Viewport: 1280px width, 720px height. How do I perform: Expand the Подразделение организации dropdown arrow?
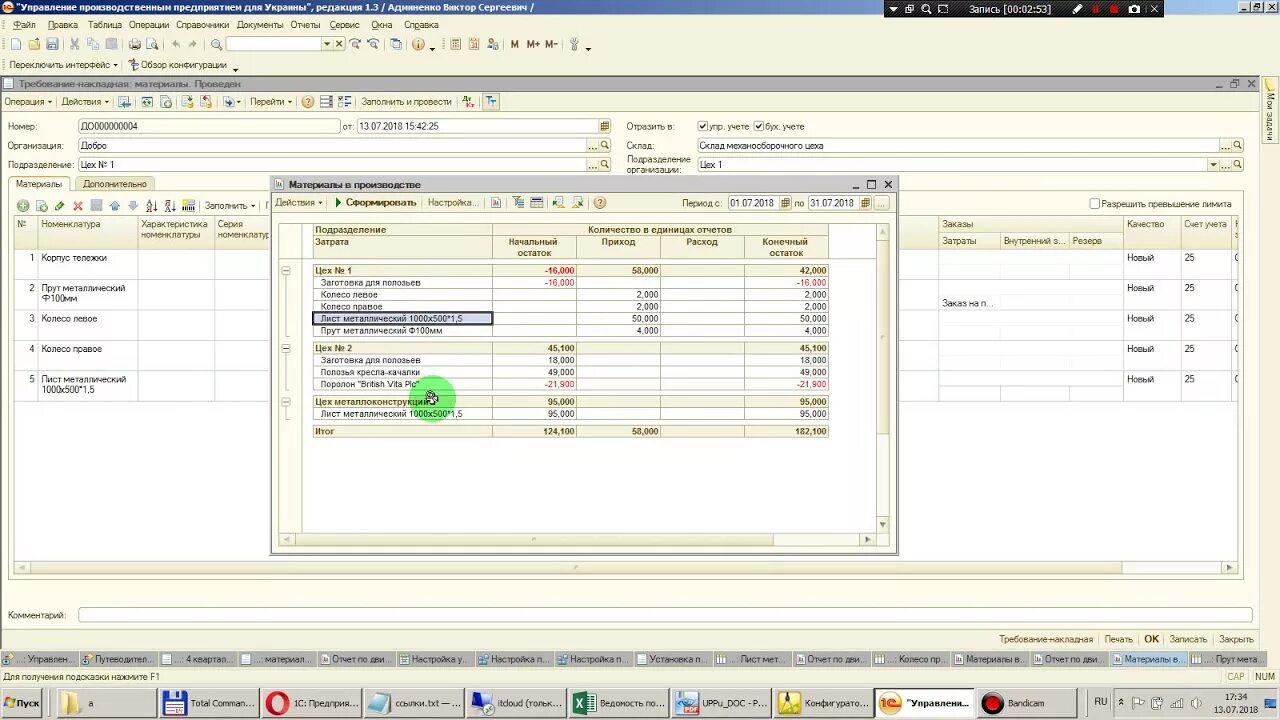coord(1214,165)
